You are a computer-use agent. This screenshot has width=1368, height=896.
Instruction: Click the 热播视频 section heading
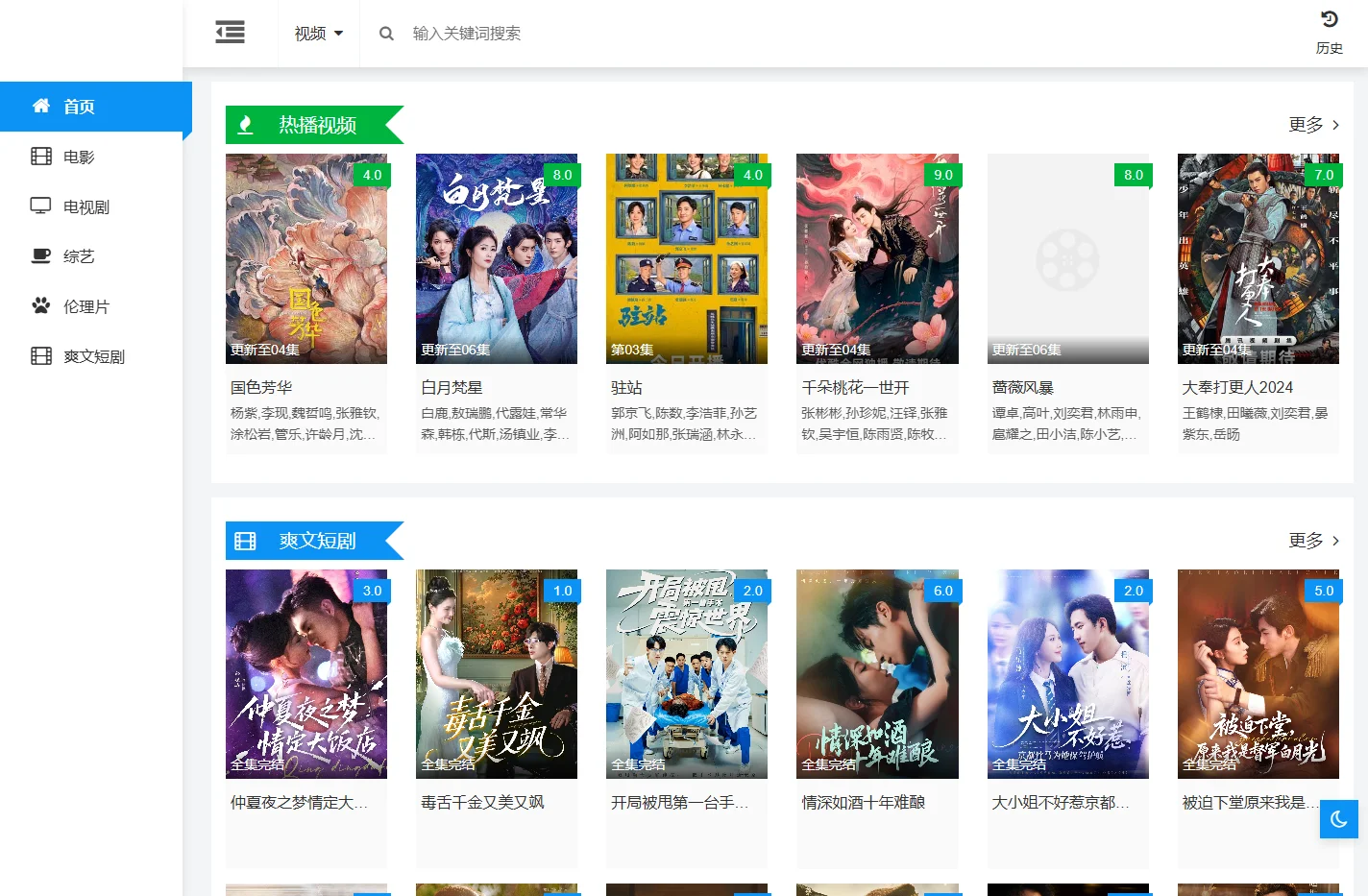pos(318,125)
